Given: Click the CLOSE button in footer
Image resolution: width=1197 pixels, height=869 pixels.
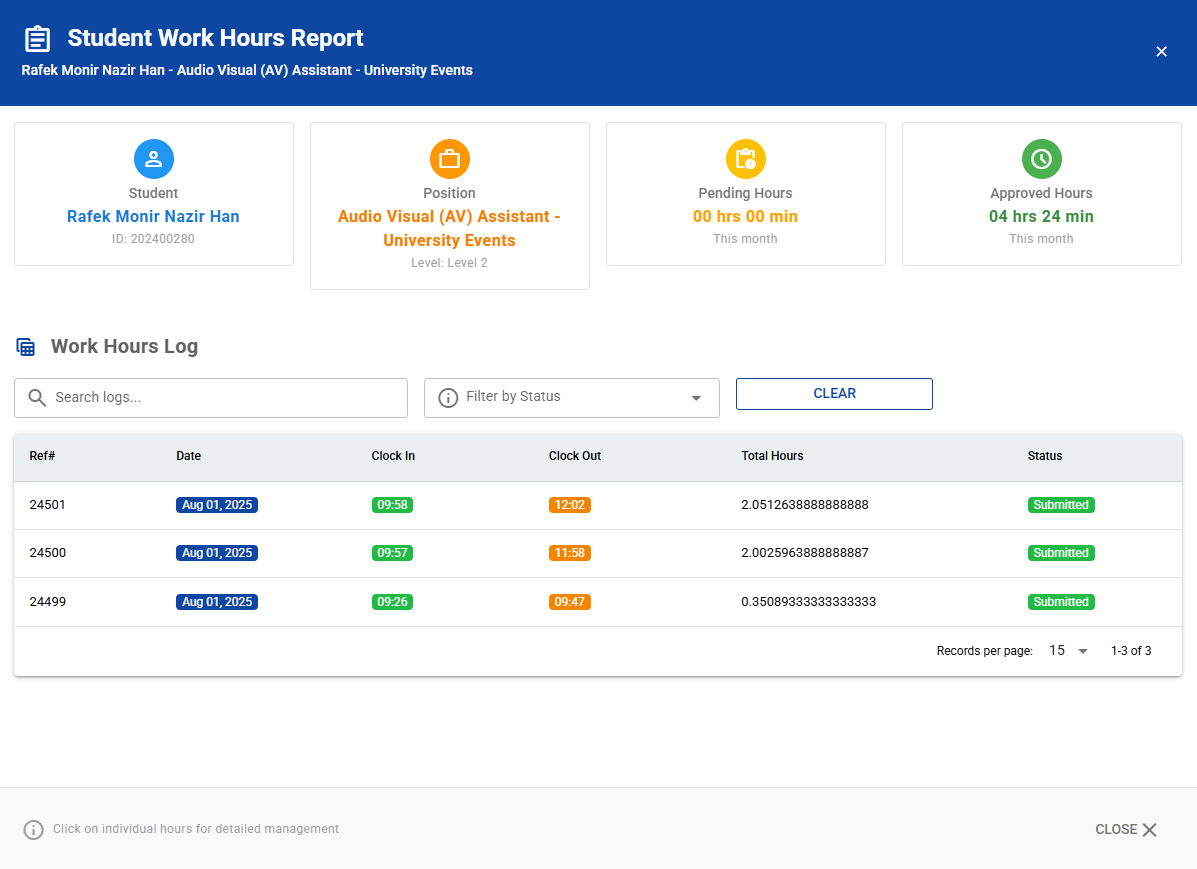Looking at the screenshot, I should 1125,829.
